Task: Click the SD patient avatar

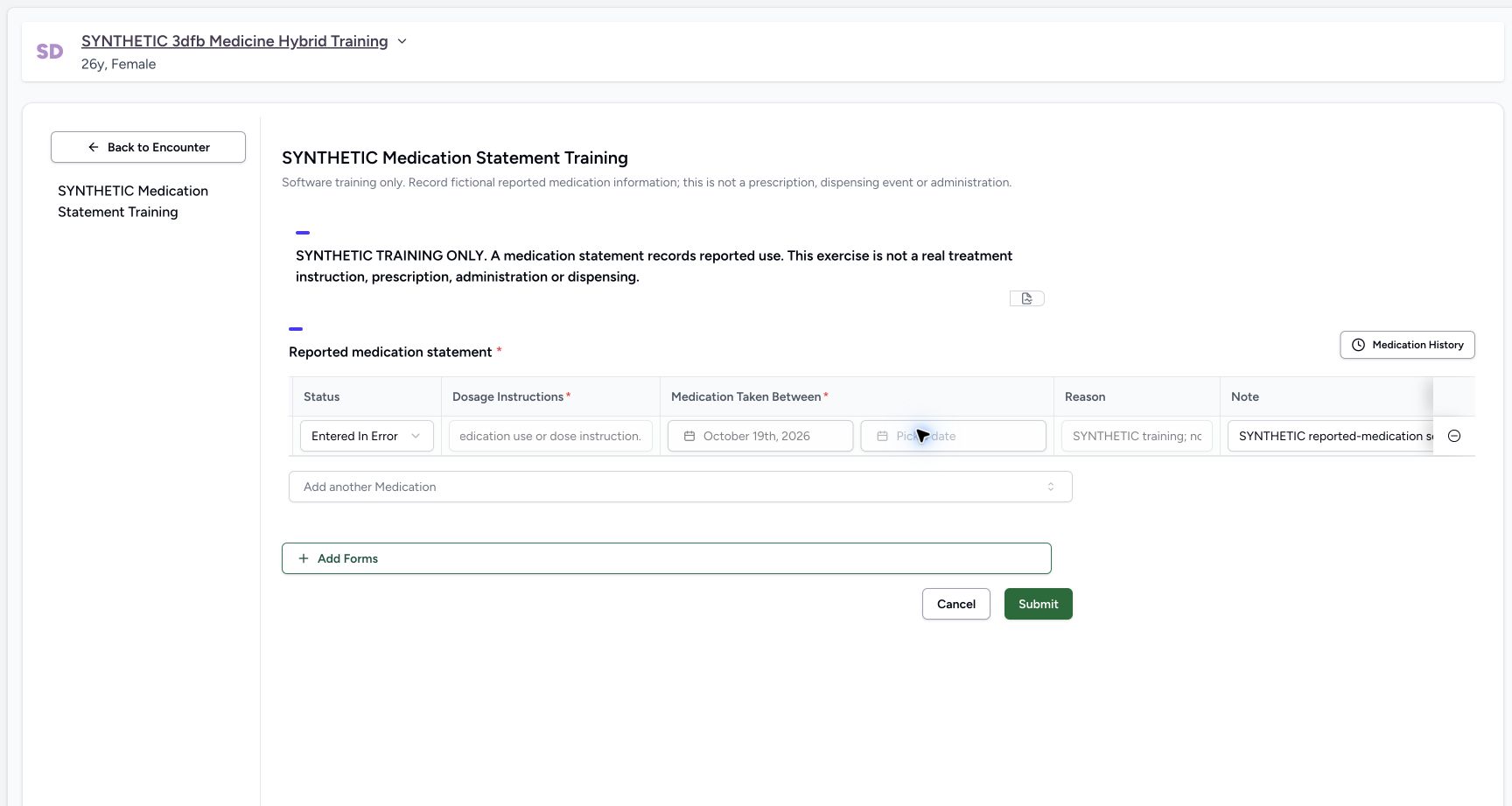Action: tap(50, 52)
